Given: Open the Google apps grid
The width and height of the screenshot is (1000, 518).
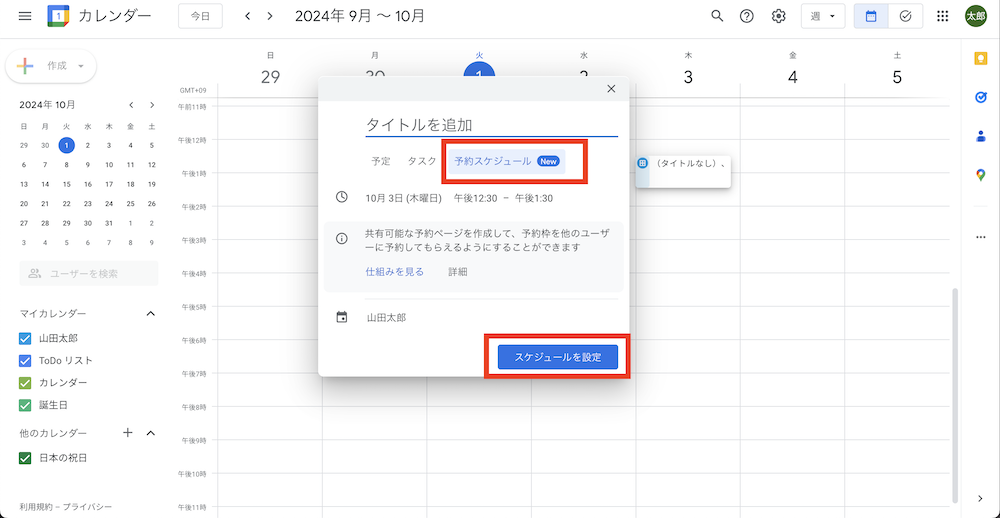Looking at the screenshot, I should tap(942, 16).
